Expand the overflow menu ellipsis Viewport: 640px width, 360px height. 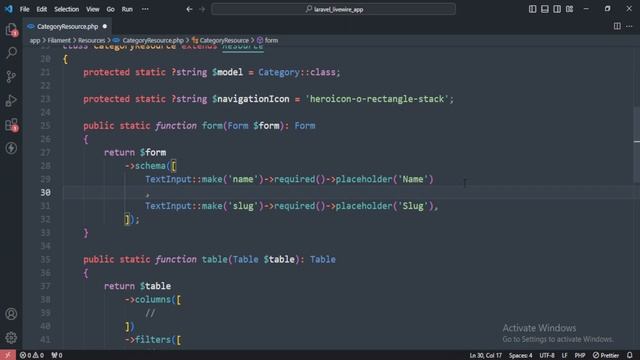click(145, 9)
